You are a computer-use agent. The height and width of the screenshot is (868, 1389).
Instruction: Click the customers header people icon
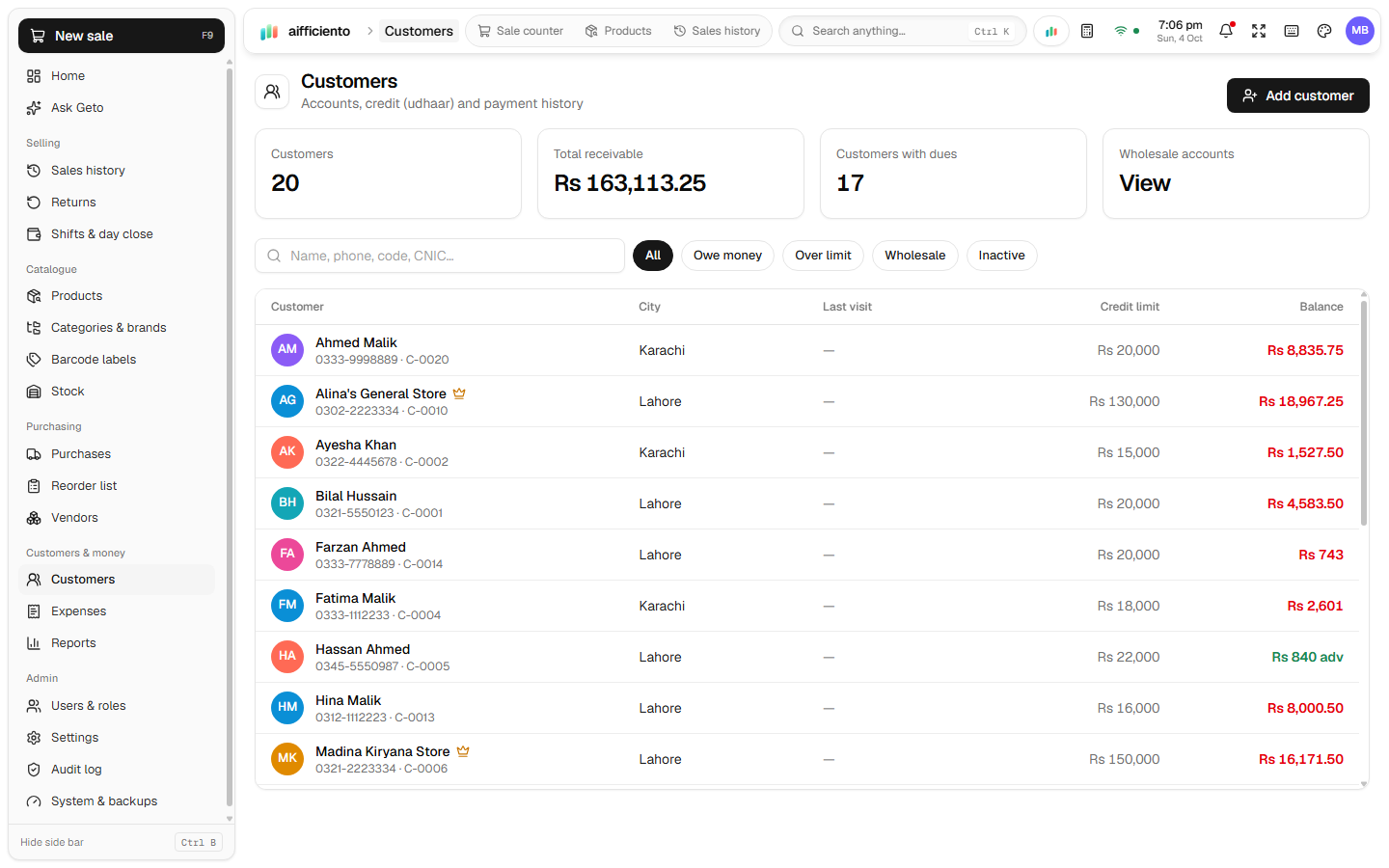coord(272,92)
